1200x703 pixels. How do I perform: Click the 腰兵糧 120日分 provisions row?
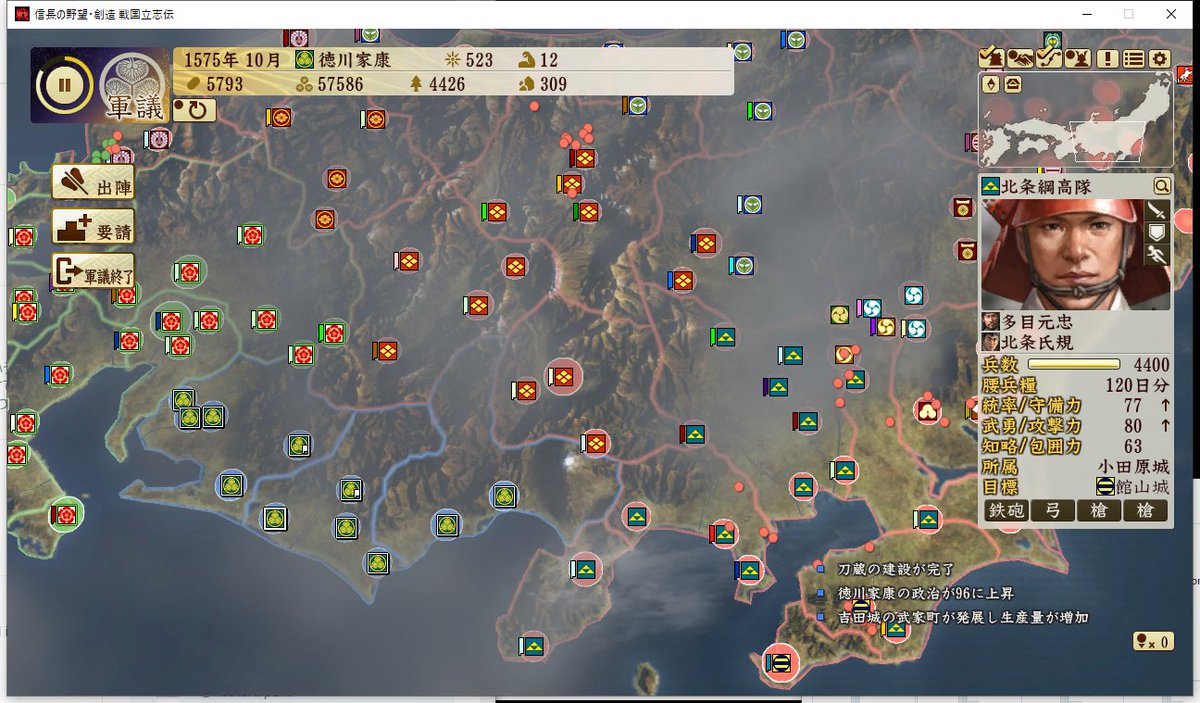tap(1076, 385)
